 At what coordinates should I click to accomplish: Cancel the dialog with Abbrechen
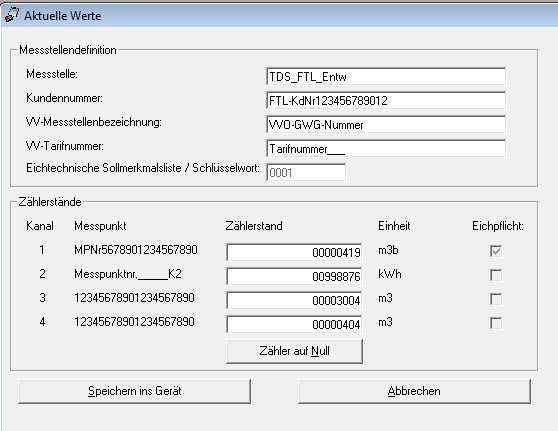tap(414, 391)
